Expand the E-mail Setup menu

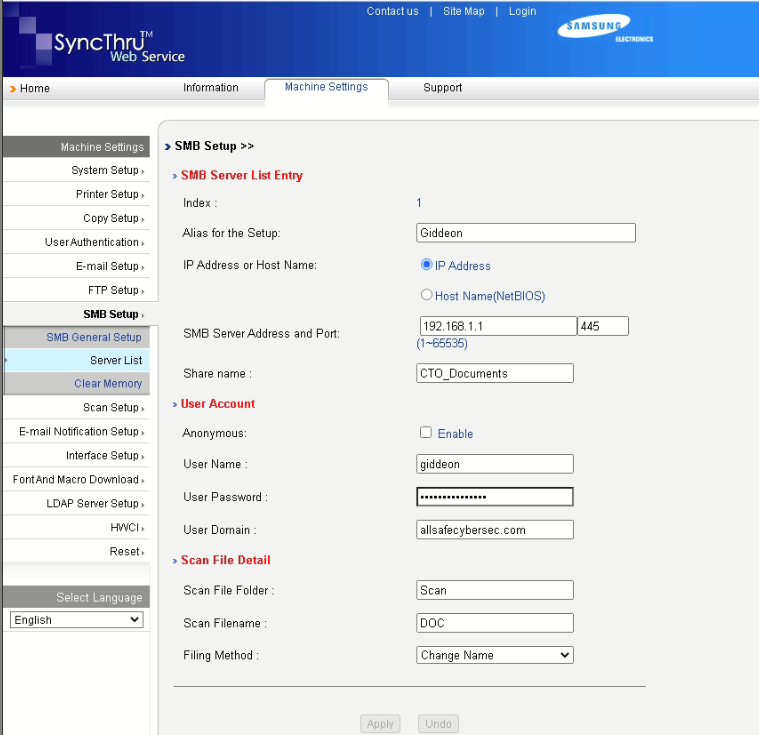[110, 266]
